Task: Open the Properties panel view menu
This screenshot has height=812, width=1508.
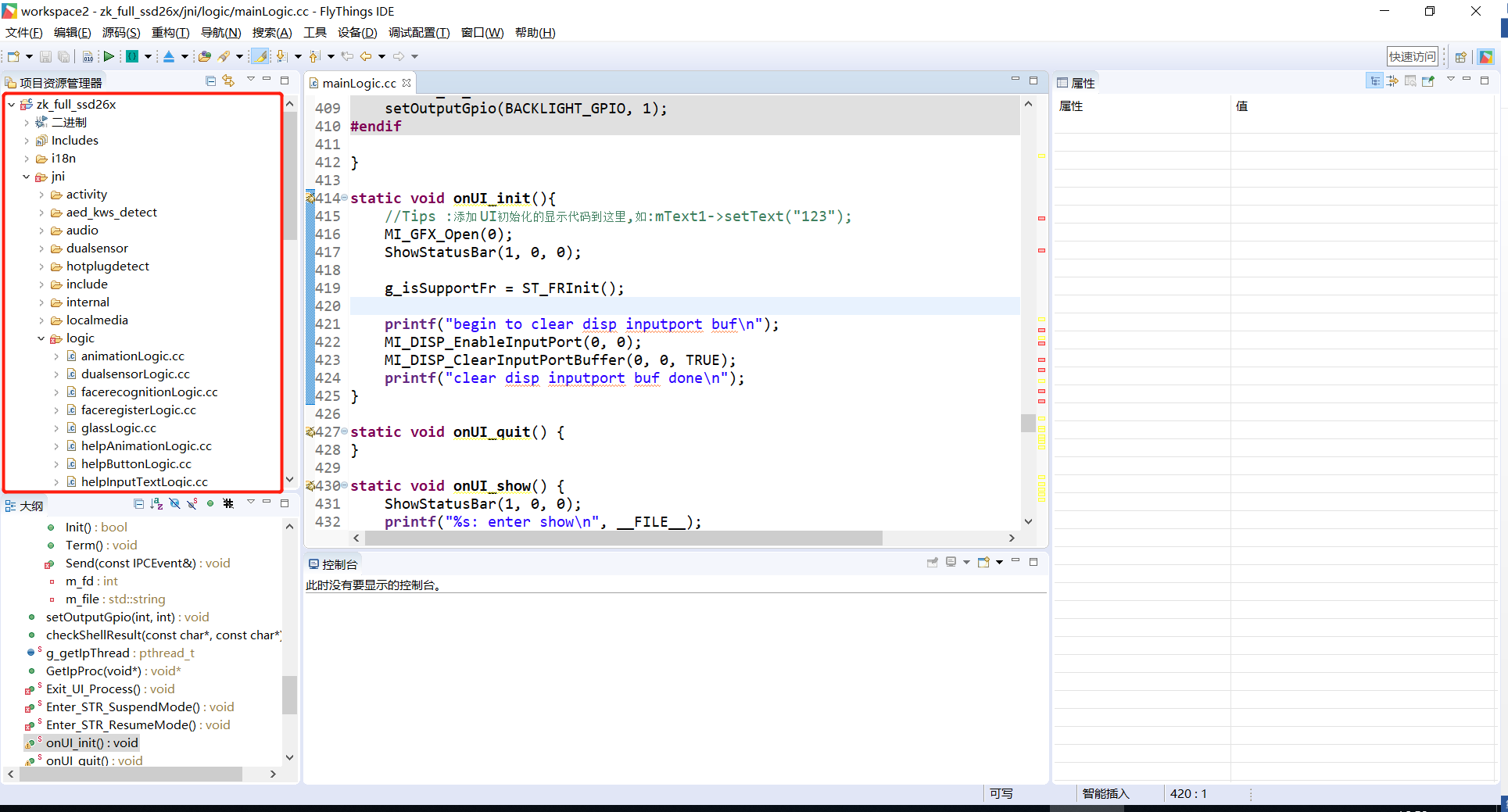Action: tap(1451, 80)
